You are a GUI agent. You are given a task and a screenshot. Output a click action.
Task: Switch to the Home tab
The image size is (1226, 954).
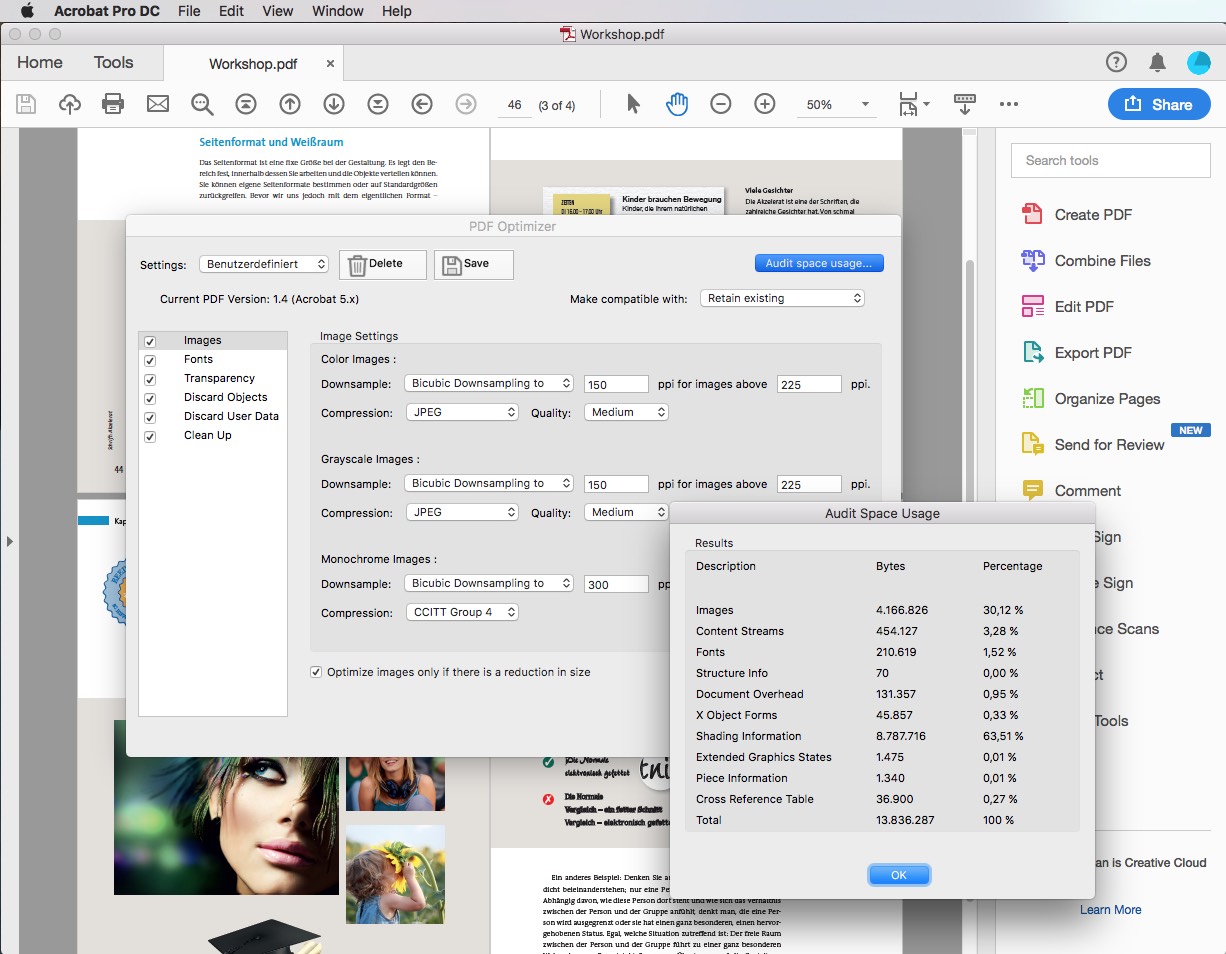click(40, 62)
